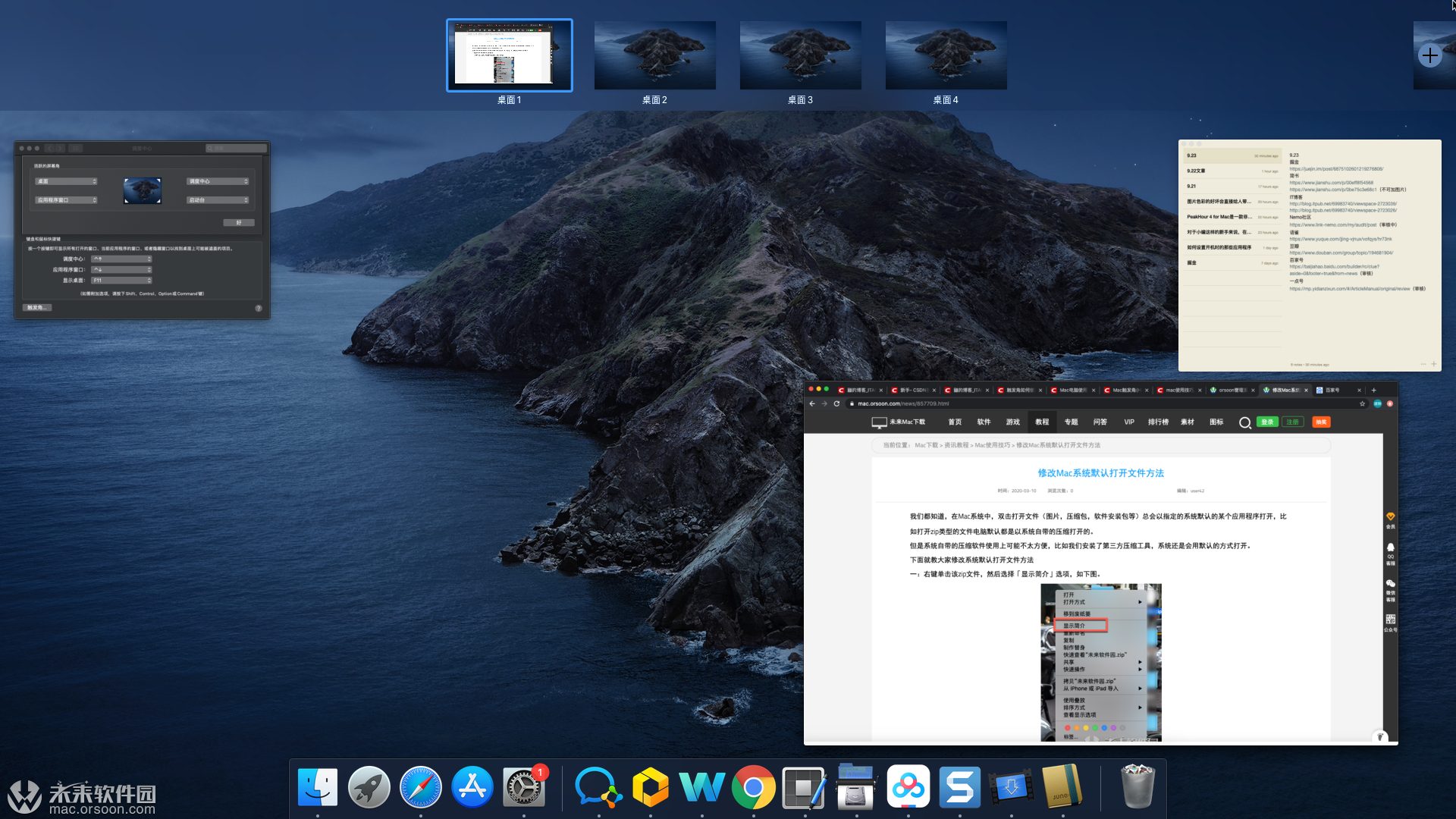Launch Launchpad rocket icon in dock
Screen dimensions: 1456x819
pos(369,787)
